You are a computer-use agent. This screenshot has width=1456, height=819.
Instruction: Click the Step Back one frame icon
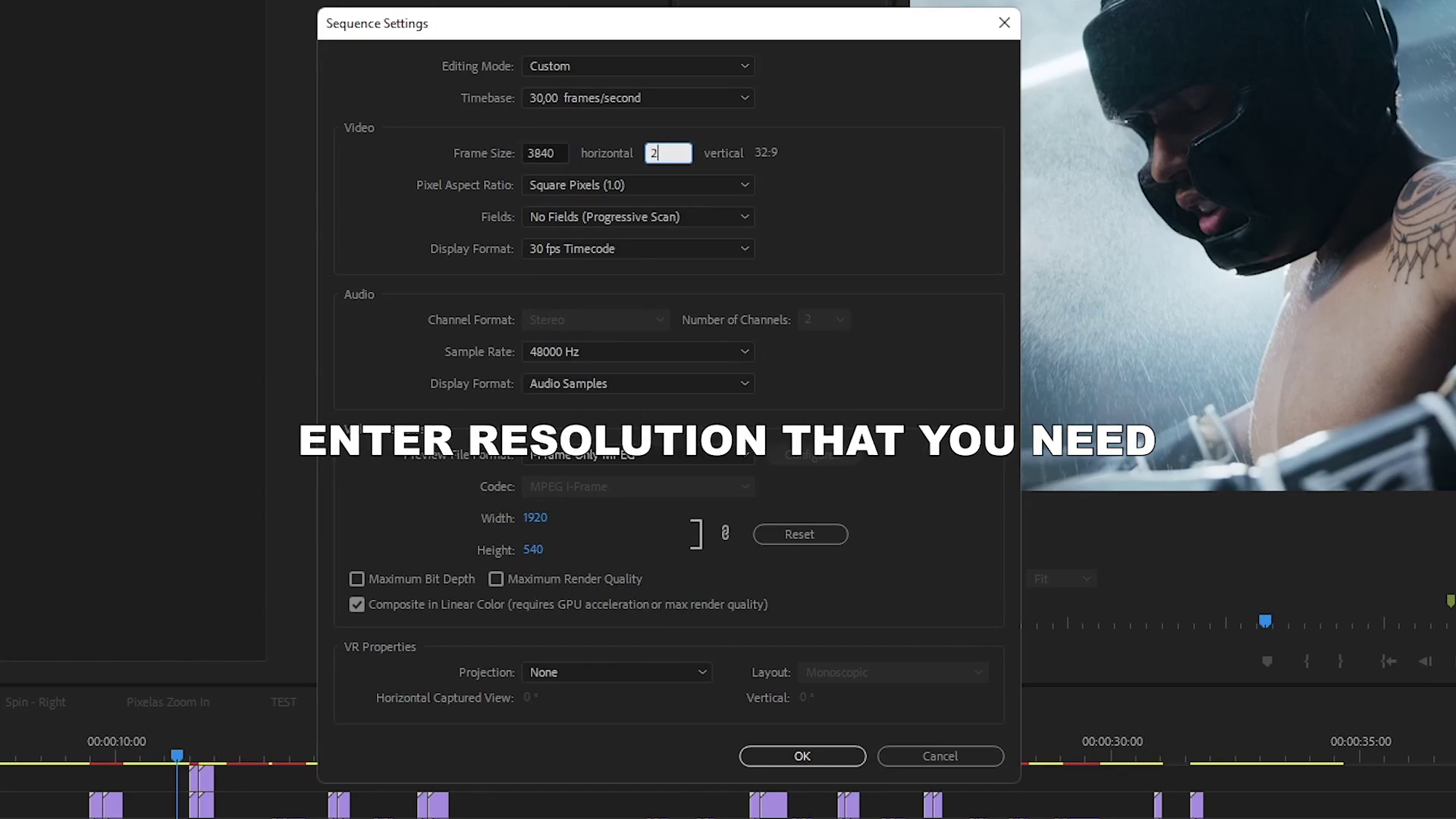coord(1426,661)
